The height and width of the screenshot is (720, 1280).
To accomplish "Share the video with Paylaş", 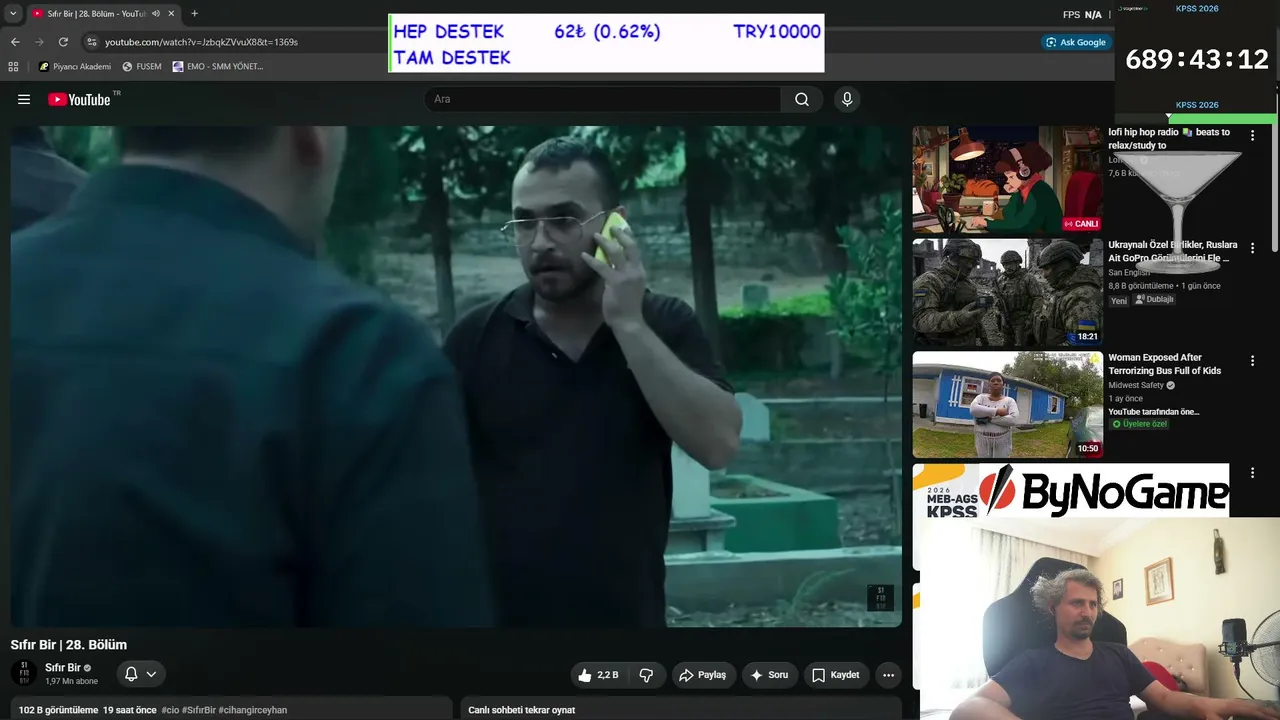I will (x=703, y=675).
